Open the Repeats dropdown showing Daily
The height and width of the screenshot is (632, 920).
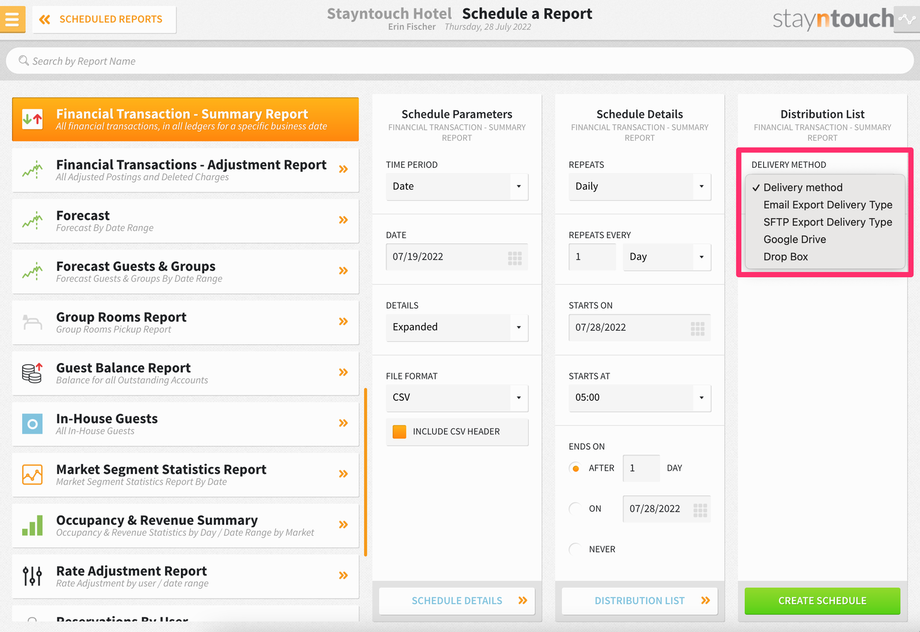pyautogui.click(x=640, y=187)
